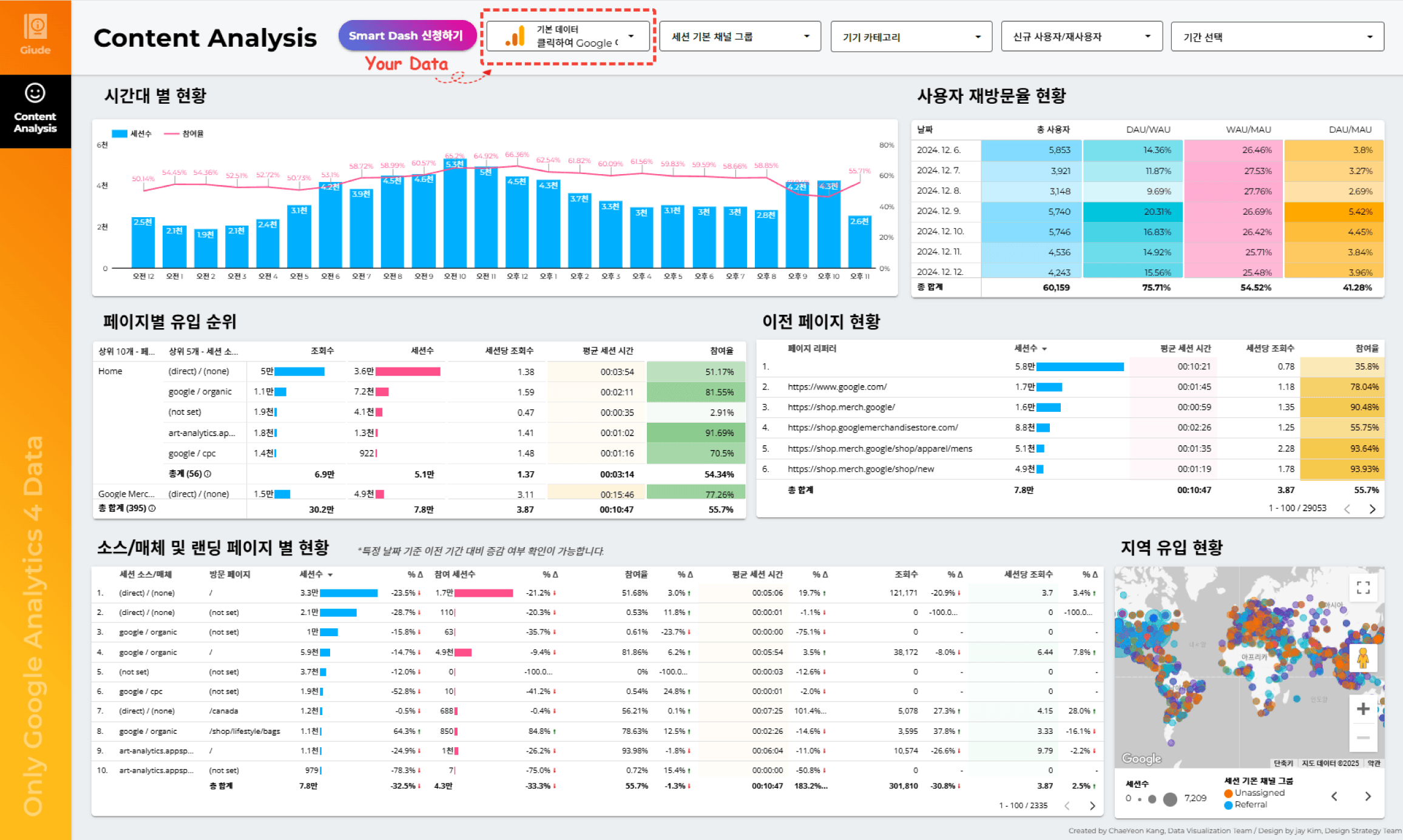Click the 참여 세션수 column header
The width and height of the screenshot is (1403, 840).
click(455, 574)
